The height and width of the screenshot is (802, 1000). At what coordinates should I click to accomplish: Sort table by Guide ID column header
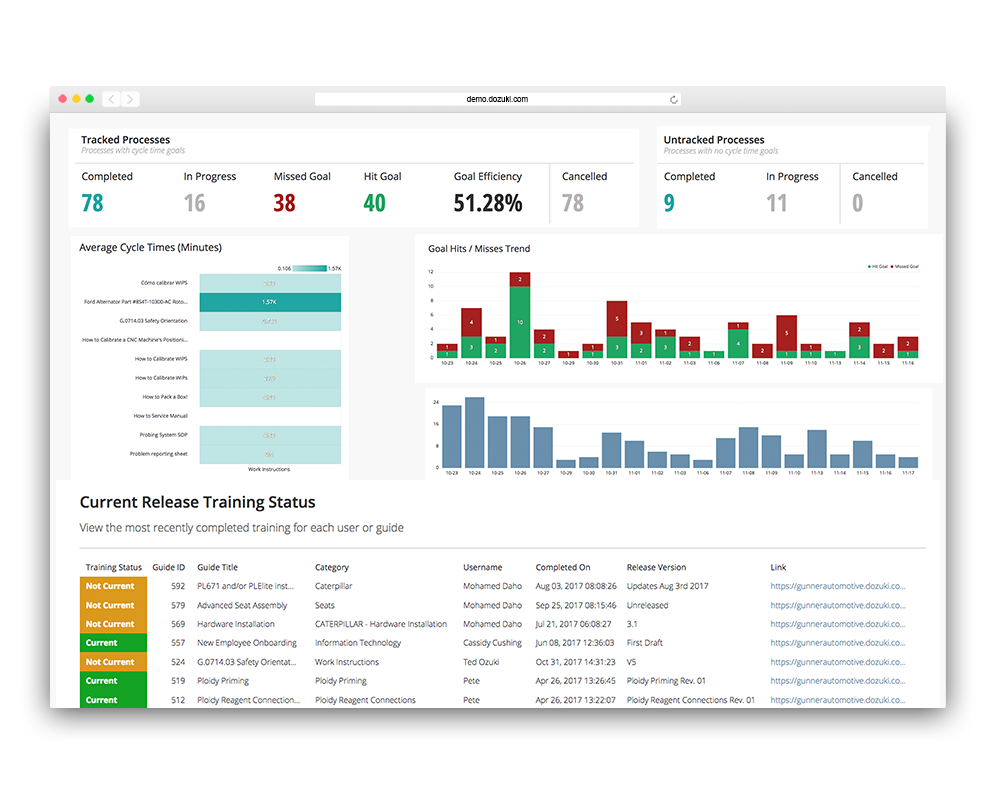(x=168, y=568)
